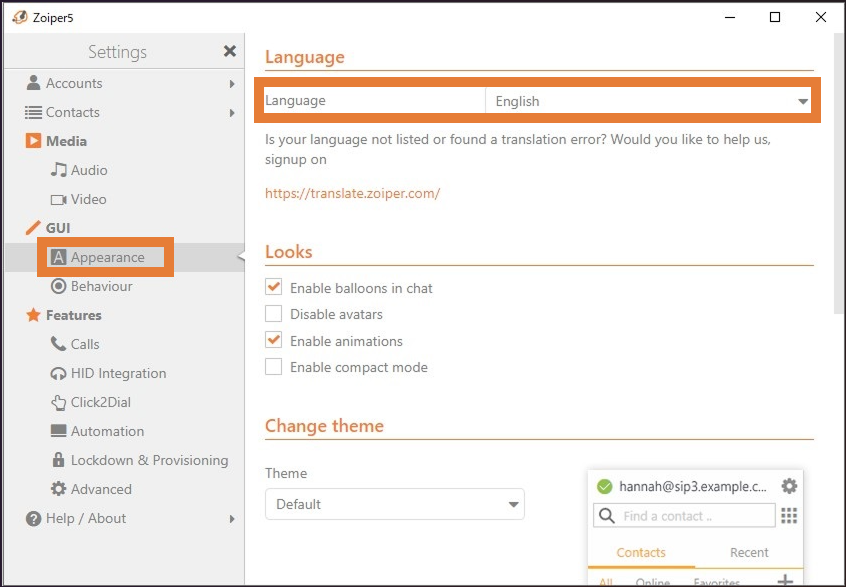Enable compact mode checkbox
The image size is (846, 587).
(274, 367)
